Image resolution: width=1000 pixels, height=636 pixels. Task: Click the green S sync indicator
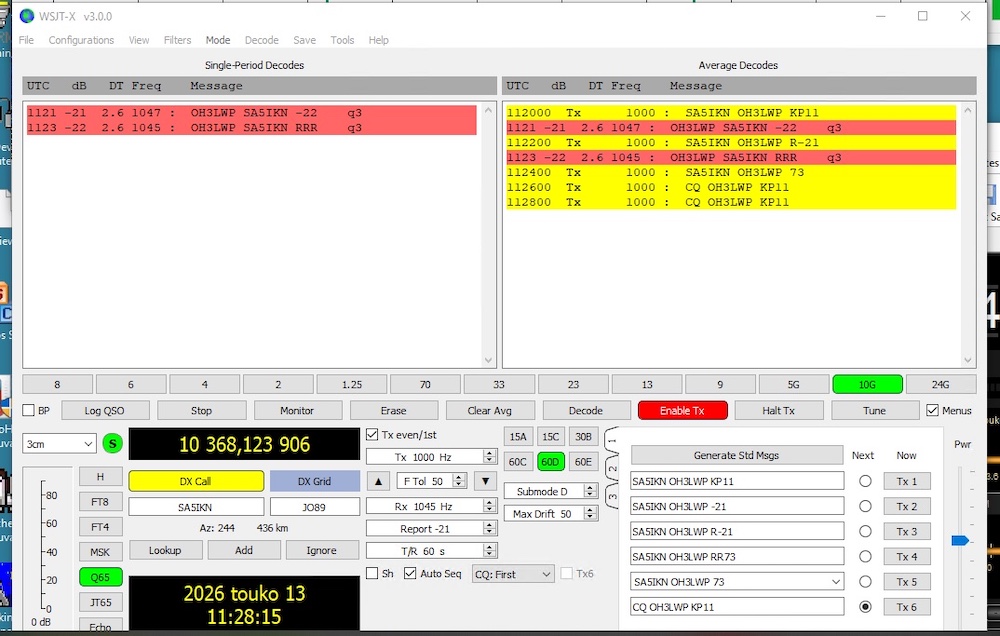[x=112, y=443]
